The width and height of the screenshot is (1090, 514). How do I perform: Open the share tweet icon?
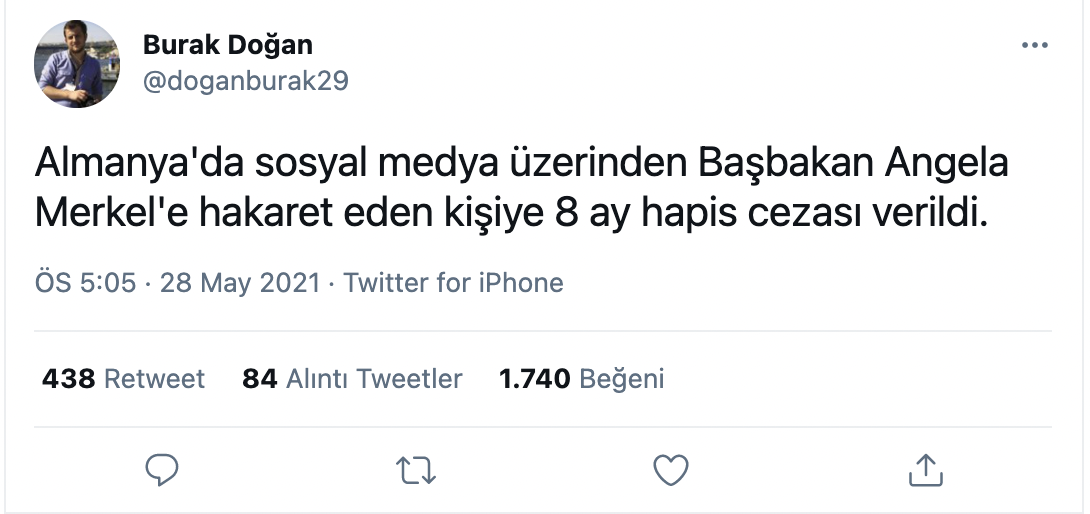[x=926, y=470]
